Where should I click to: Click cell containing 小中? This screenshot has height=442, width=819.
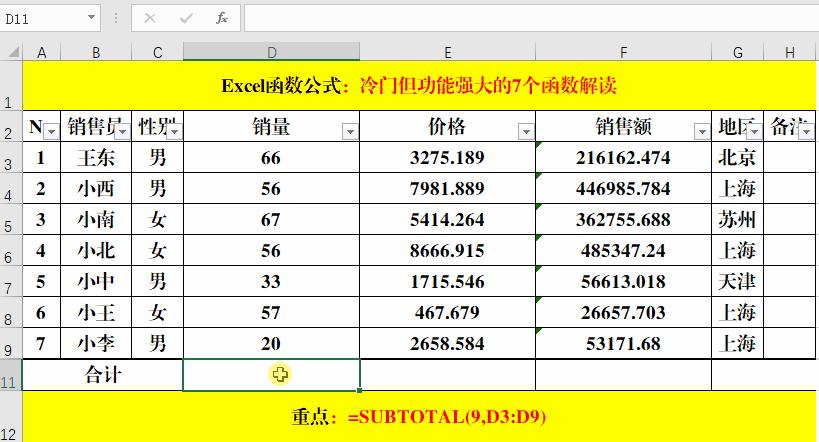point(96,281)
